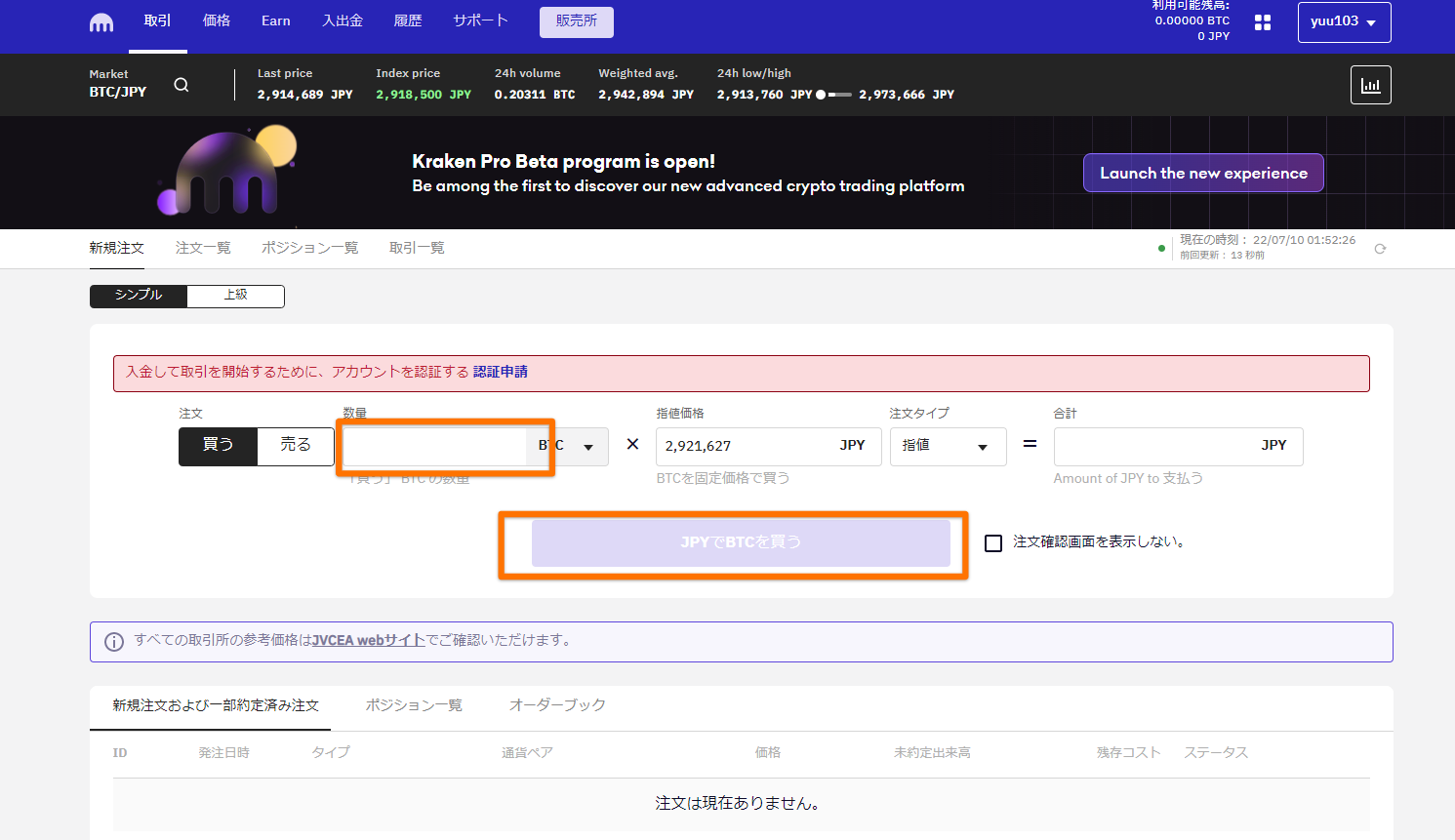Click the Index price value 2,918,500 JPY
The width and height of the screenshot is (1455, 840).
click(424, 95)
